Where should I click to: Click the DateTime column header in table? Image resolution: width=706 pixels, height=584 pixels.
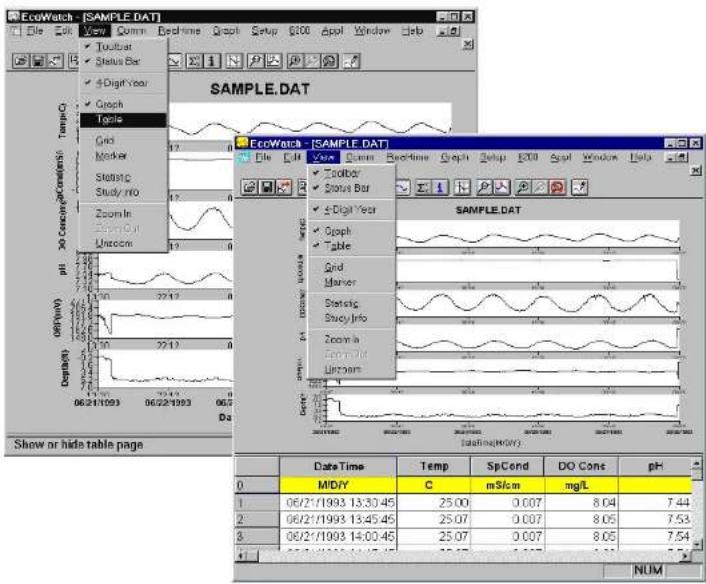[338, 466]
